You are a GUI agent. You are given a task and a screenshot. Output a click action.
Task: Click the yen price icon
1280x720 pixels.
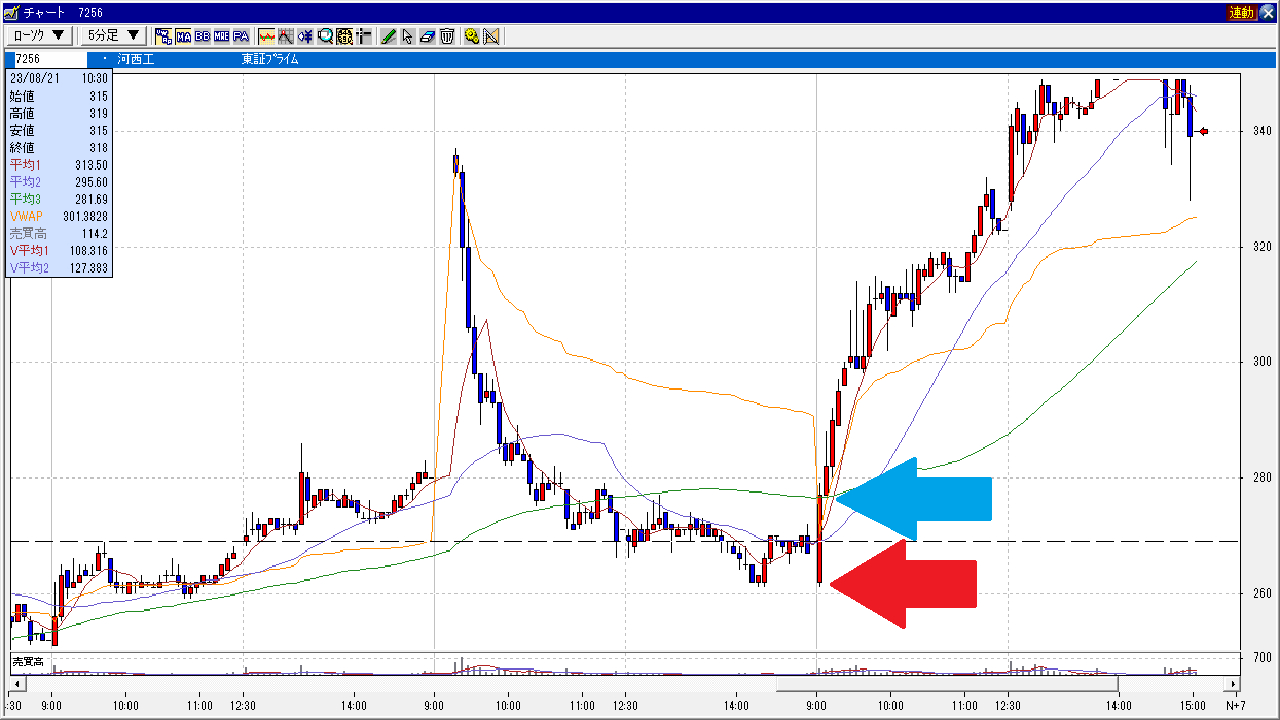click(x=306, y=36)
